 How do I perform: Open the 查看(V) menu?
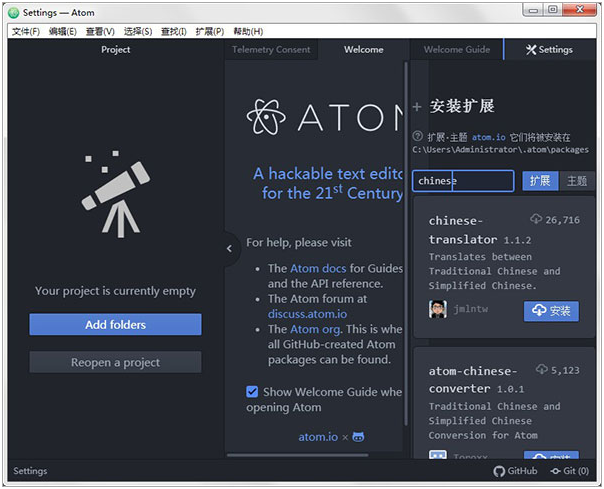(100, 32)
